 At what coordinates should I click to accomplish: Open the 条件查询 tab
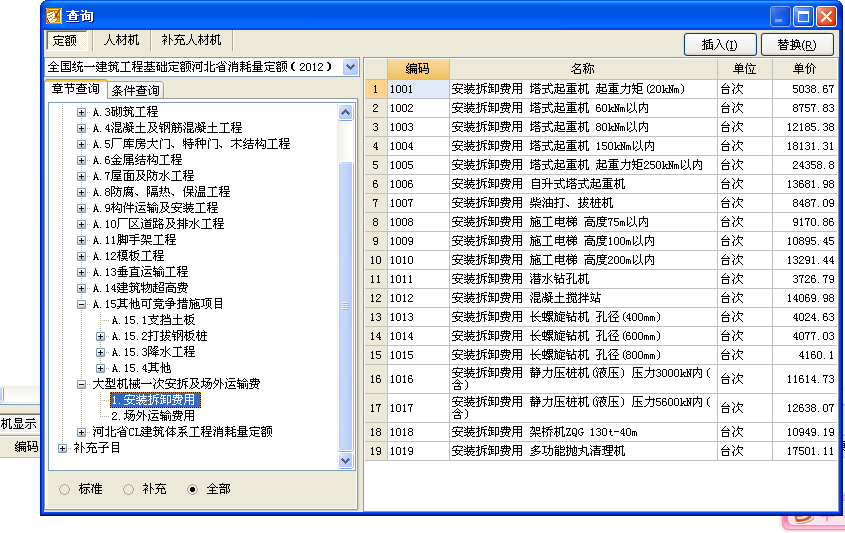point(135,91)
